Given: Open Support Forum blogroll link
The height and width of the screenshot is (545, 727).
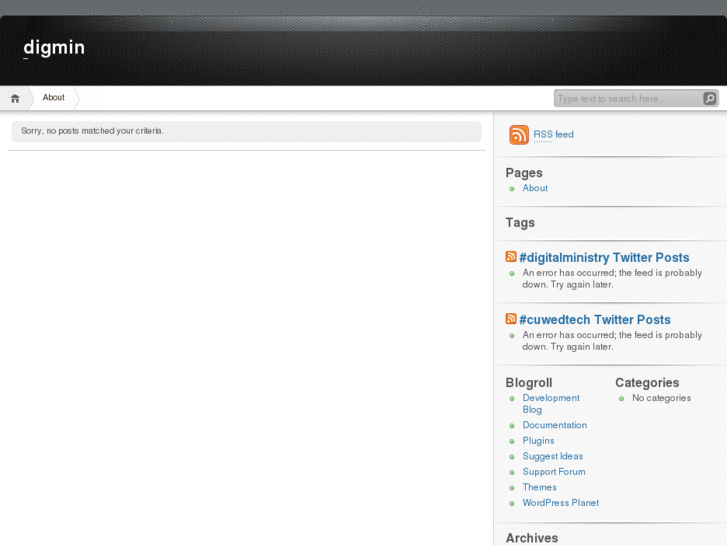Looking at the screenshot, I should (x=554, y=472).
